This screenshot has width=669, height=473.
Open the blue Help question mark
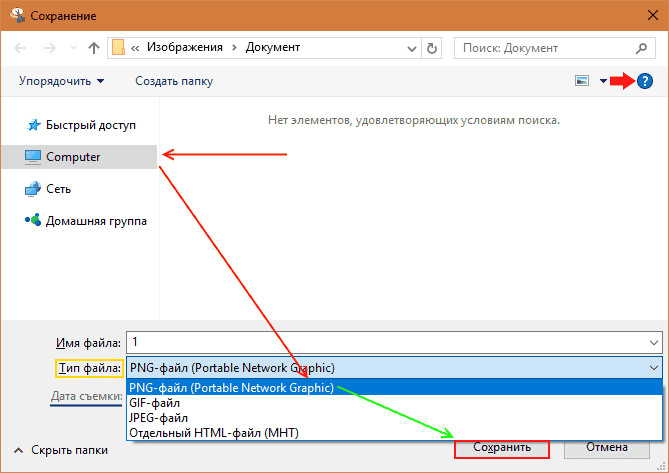point(646,81)
